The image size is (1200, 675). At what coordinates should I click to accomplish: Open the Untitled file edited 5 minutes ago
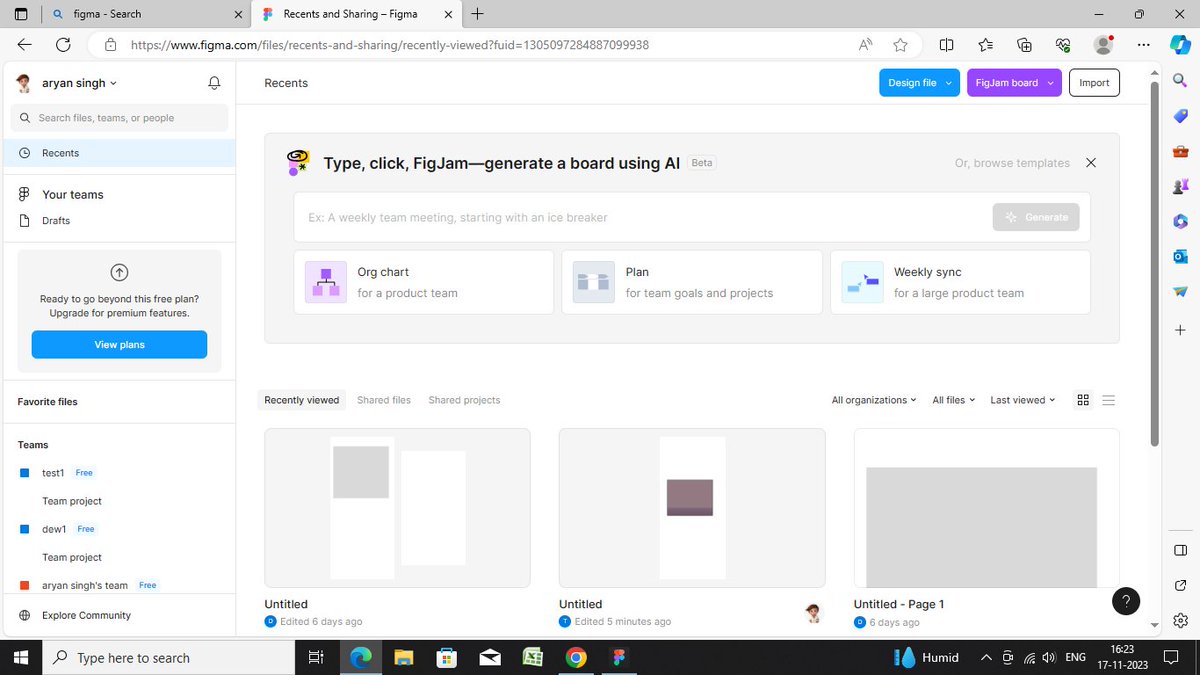point(692,508)
